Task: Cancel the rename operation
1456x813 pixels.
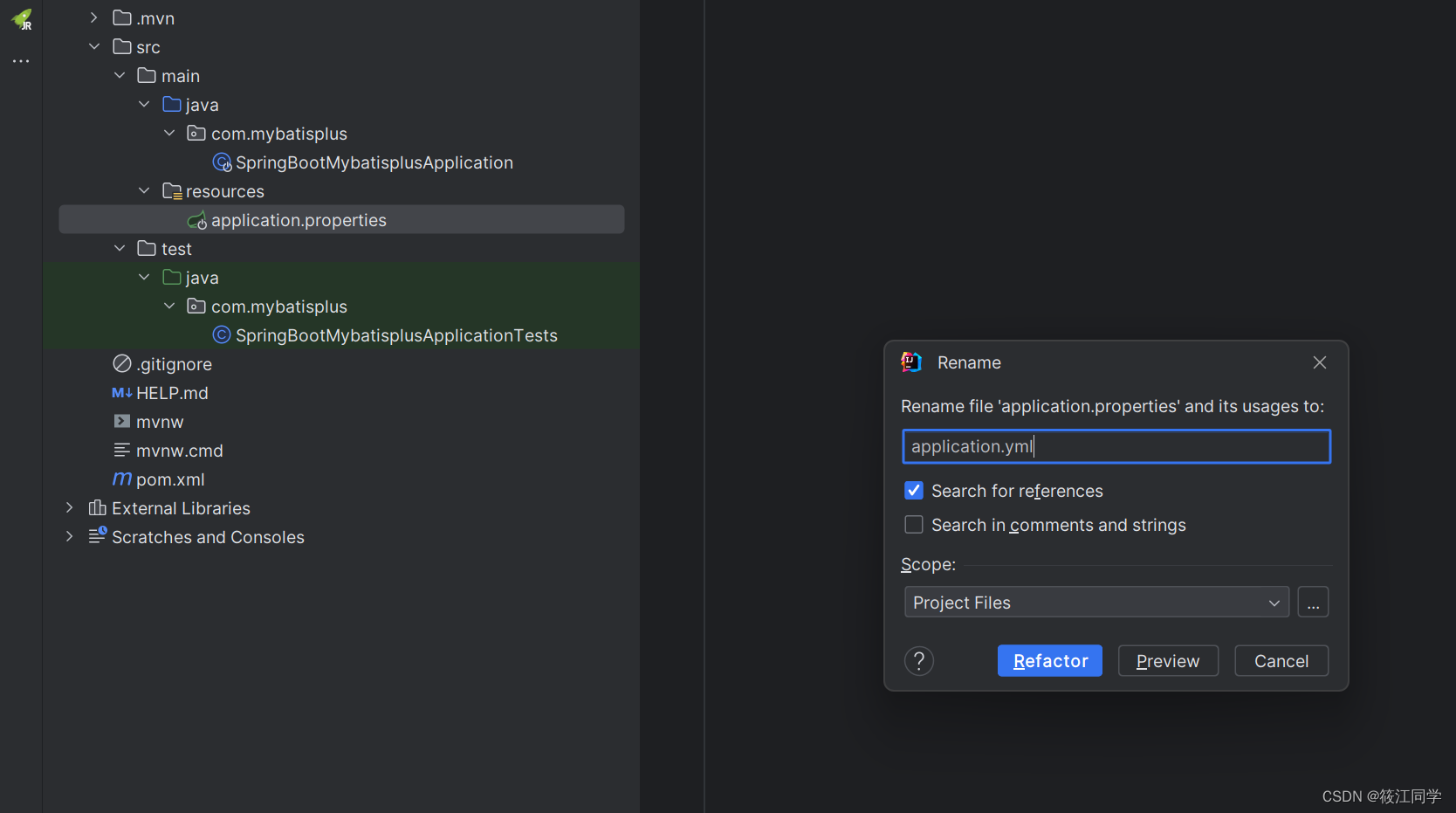Action: 1281,661
